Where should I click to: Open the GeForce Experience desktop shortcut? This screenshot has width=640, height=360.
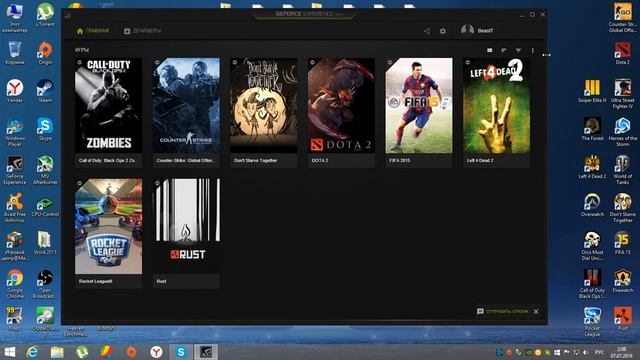(x=15, y=170)
